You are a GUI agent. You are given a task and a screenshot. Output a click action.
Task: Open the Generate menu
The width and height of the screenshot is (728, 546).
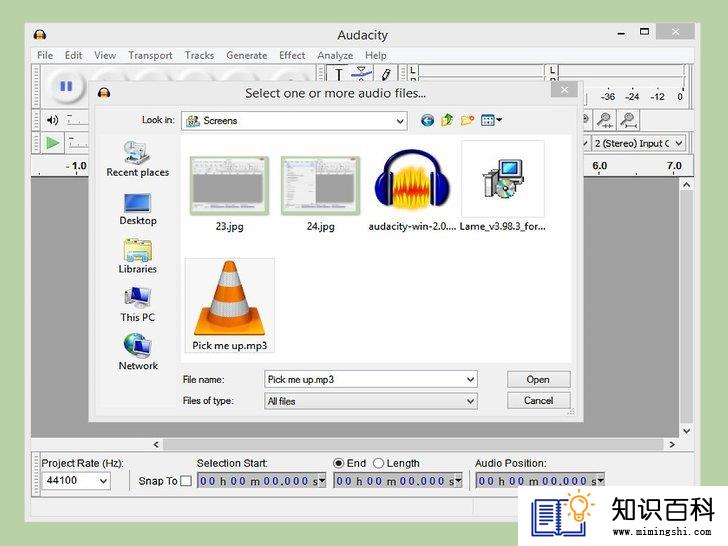247,55
